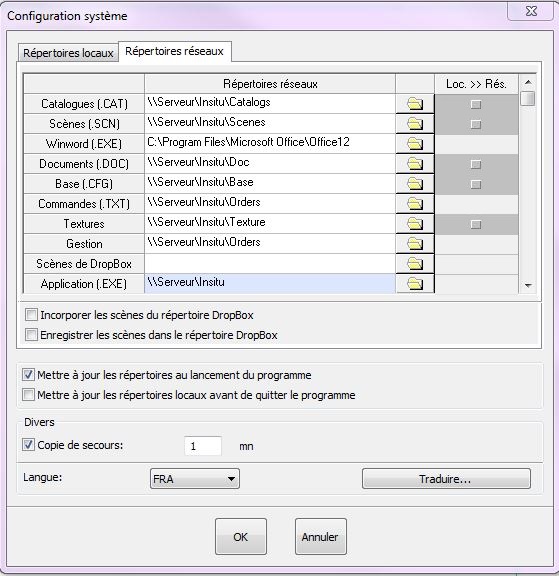Click folder icon on Winword (.EXE) row
Screen dimensions: 559x576
[x=415, y=144]
